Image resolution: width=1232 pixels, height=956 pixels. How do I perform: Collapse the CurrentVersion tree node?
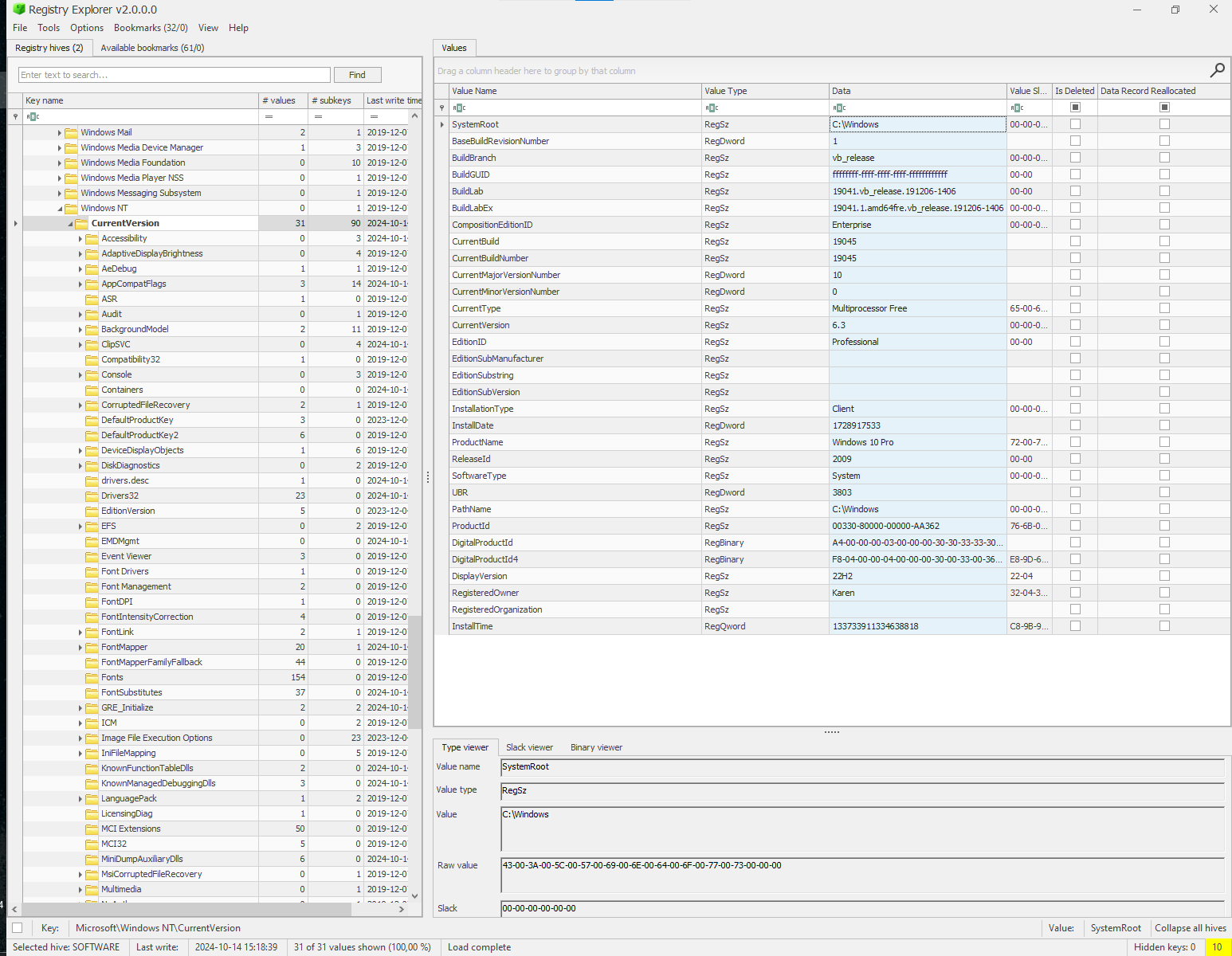(70, 224)
